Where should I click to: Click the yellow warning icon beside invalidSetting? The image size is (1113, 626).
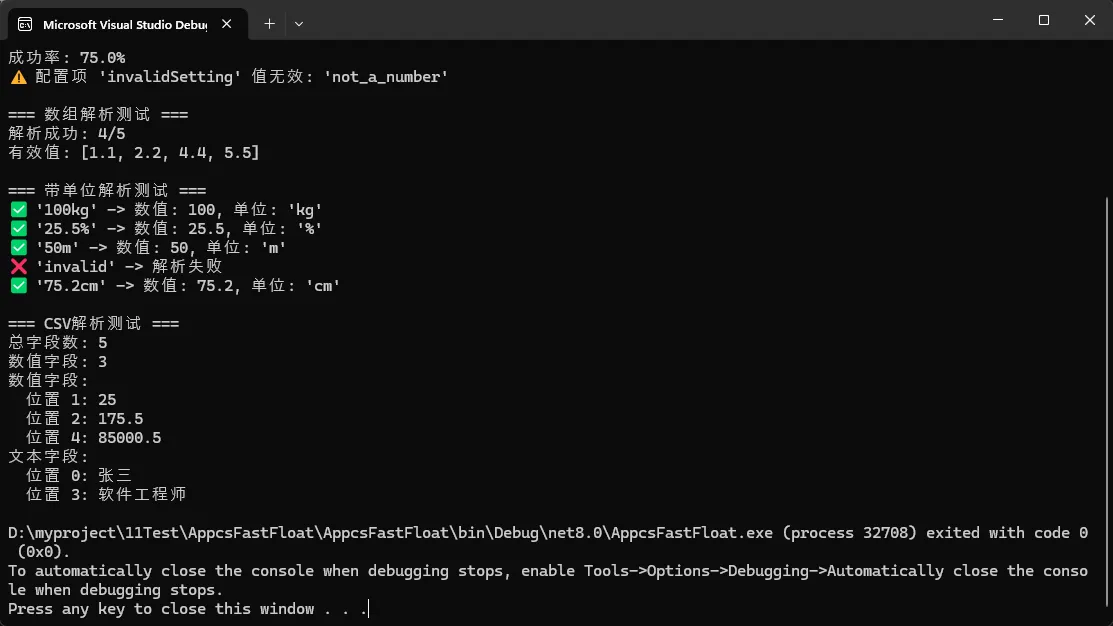point(18,77)
